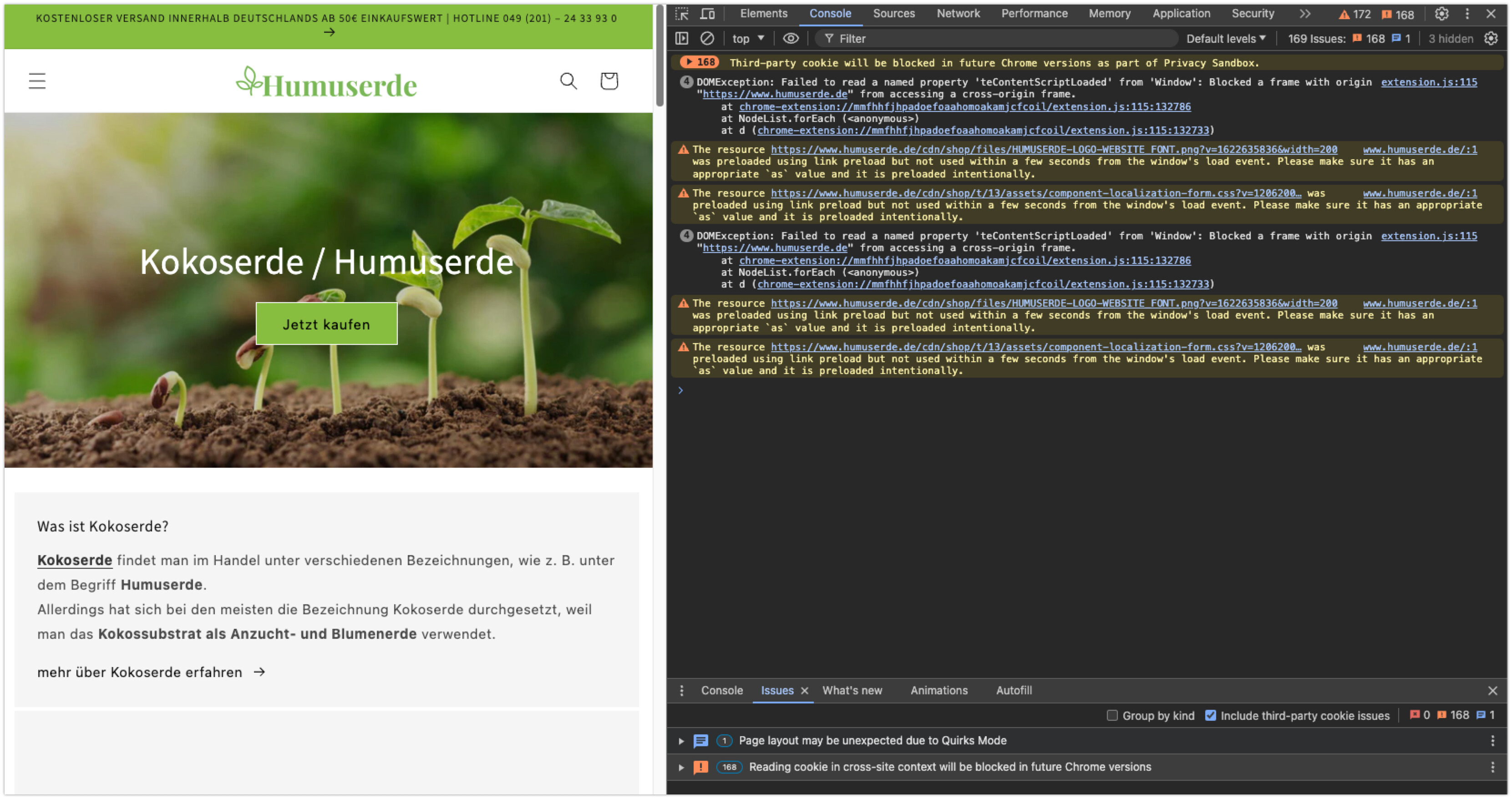Open the Default levels dropdown
The width and height of the screenshot is (1512, 799).
pos(1226,39)
